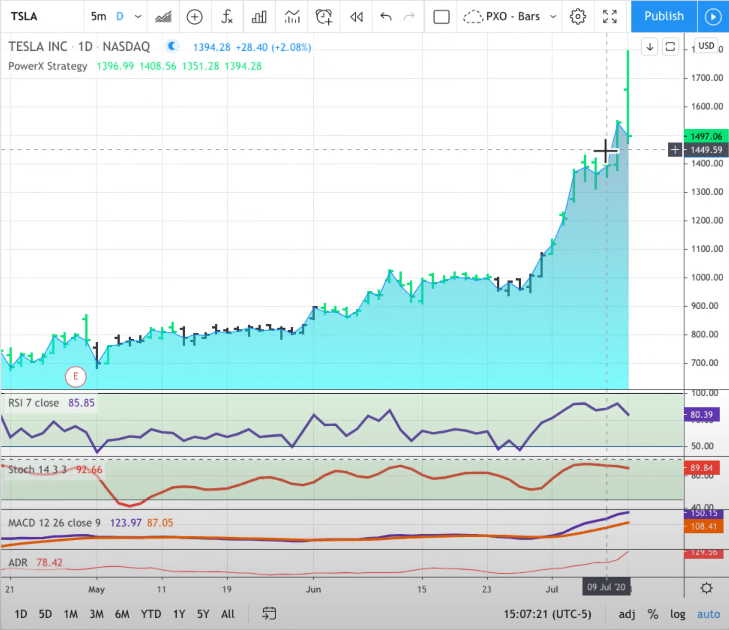Click the MACD 12 26 close 9 label
The width and height of the screenshot is (729, 630).
click(x=54, y=523)
